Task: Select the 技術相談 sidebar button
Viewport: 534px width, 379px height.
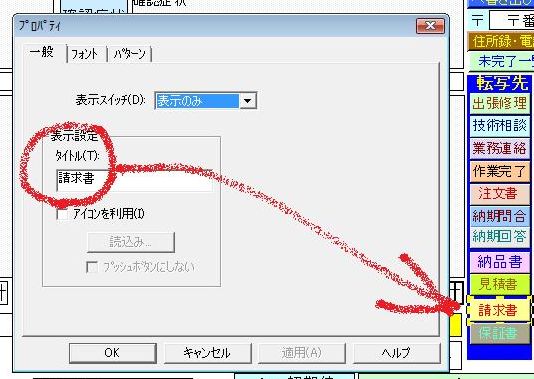Action: (499, 125)
